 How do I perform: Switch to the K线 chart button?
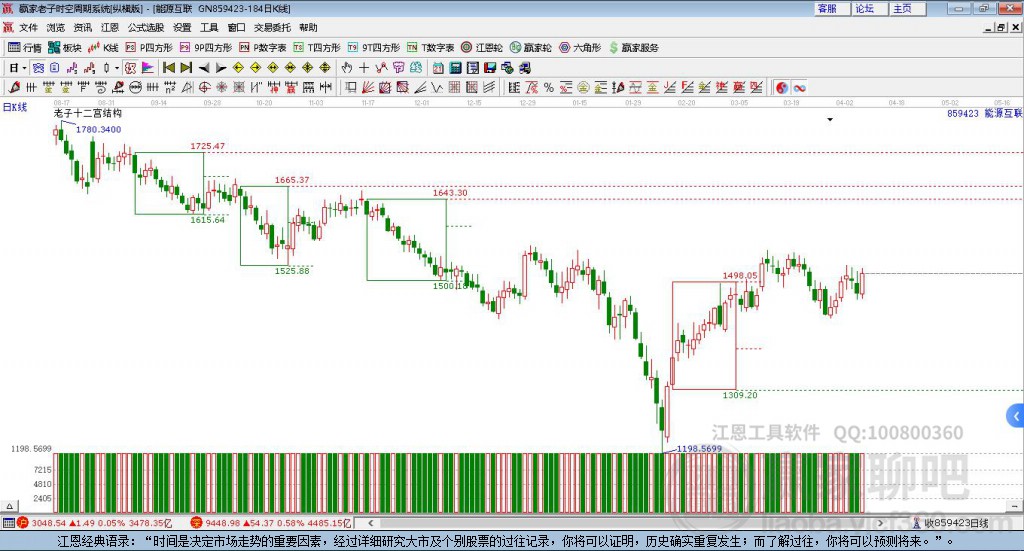(103, 48)
